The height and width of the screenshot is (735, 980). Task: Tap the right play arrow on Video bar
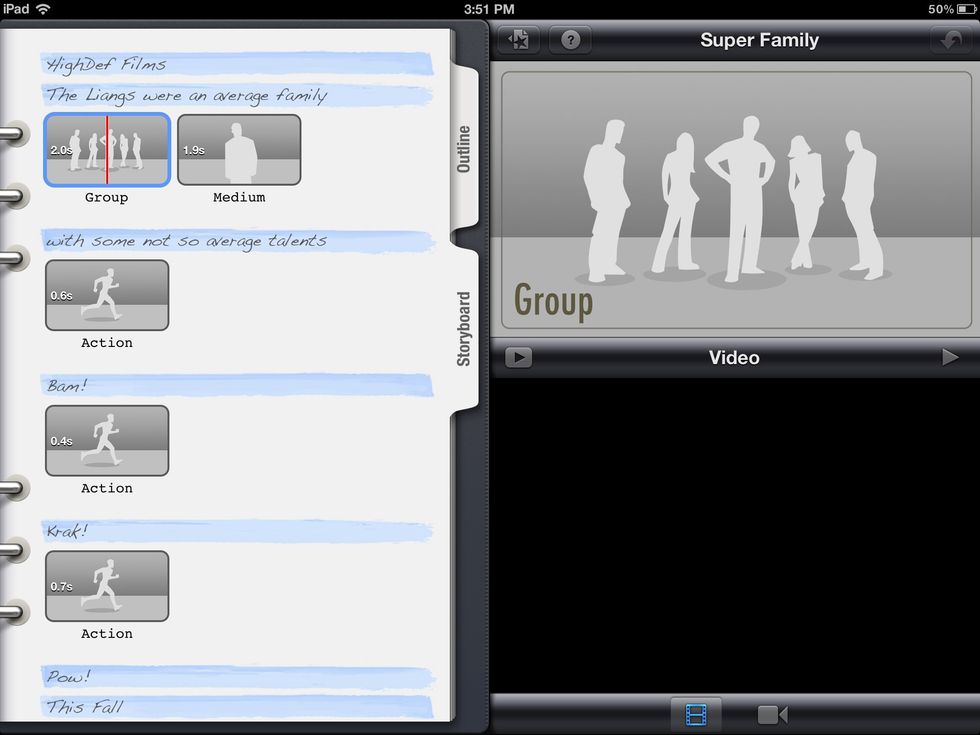(950, 357)
